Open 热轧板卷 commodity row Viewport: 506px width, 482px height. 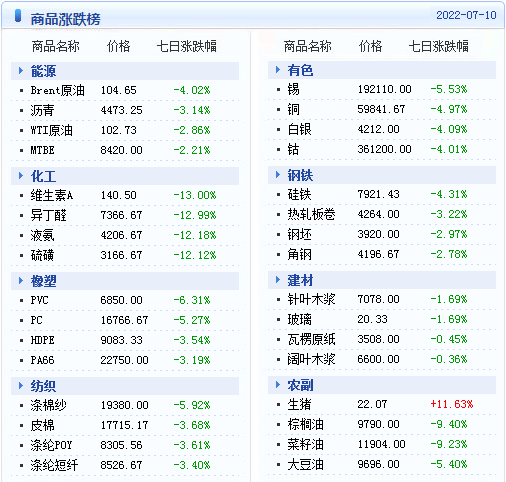point(382,214)
